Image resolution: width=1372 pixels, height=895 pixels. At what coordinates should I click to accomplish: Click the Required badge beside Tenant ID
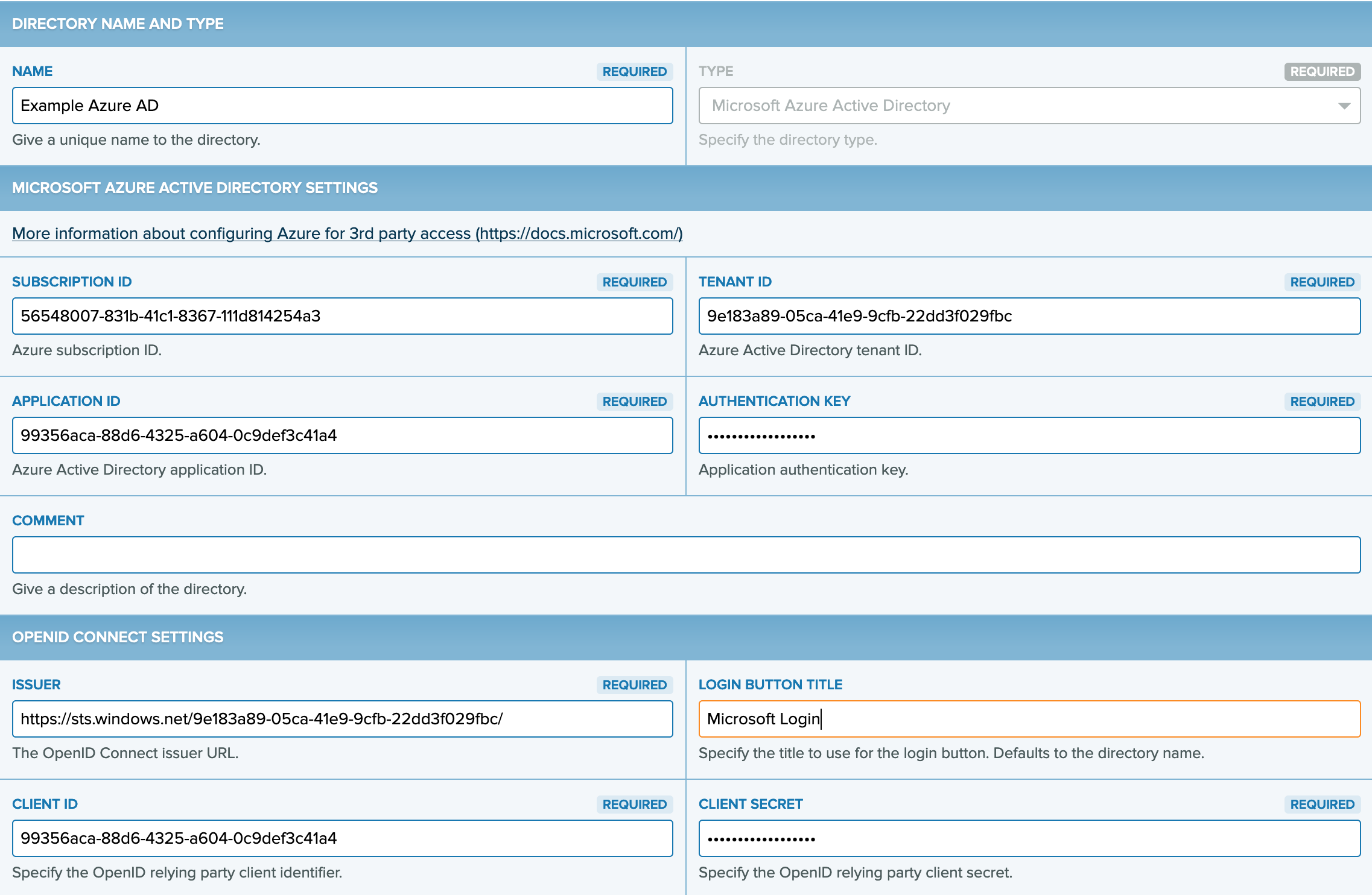1322,282
